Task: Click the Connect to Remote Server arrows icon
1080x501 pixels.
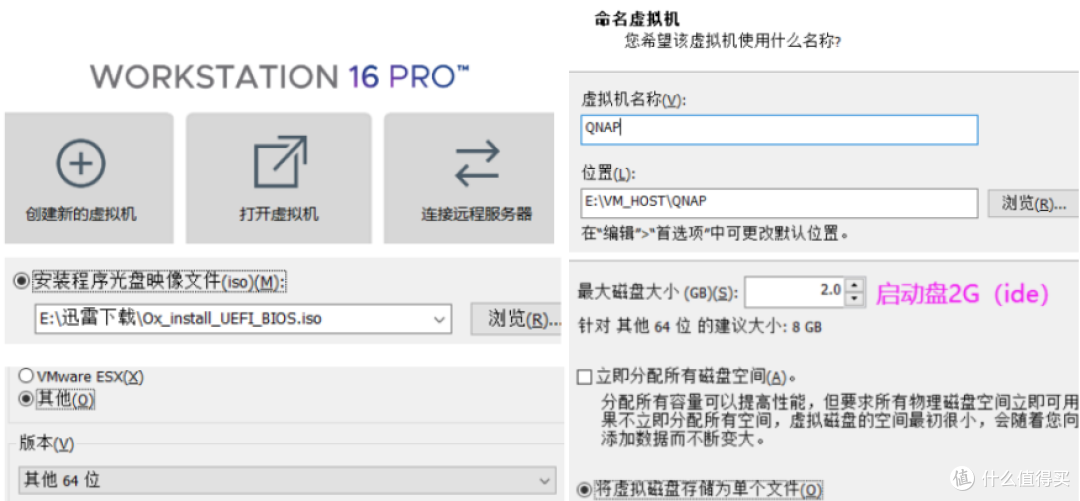Action: pos(477,163)
